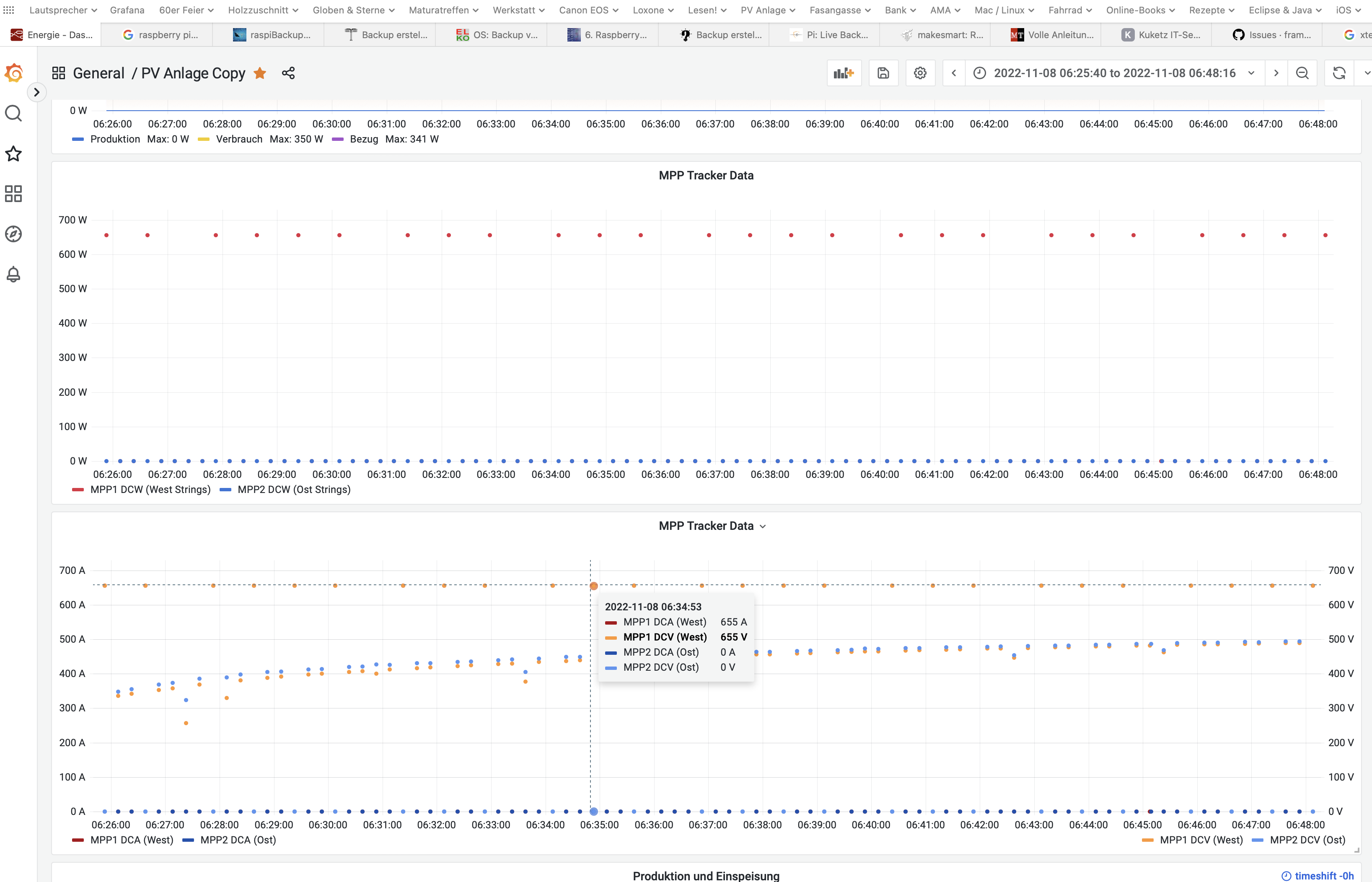Toggle the Verbrauch legend series
Viewport: 1372px width, 882px height.
239,139
